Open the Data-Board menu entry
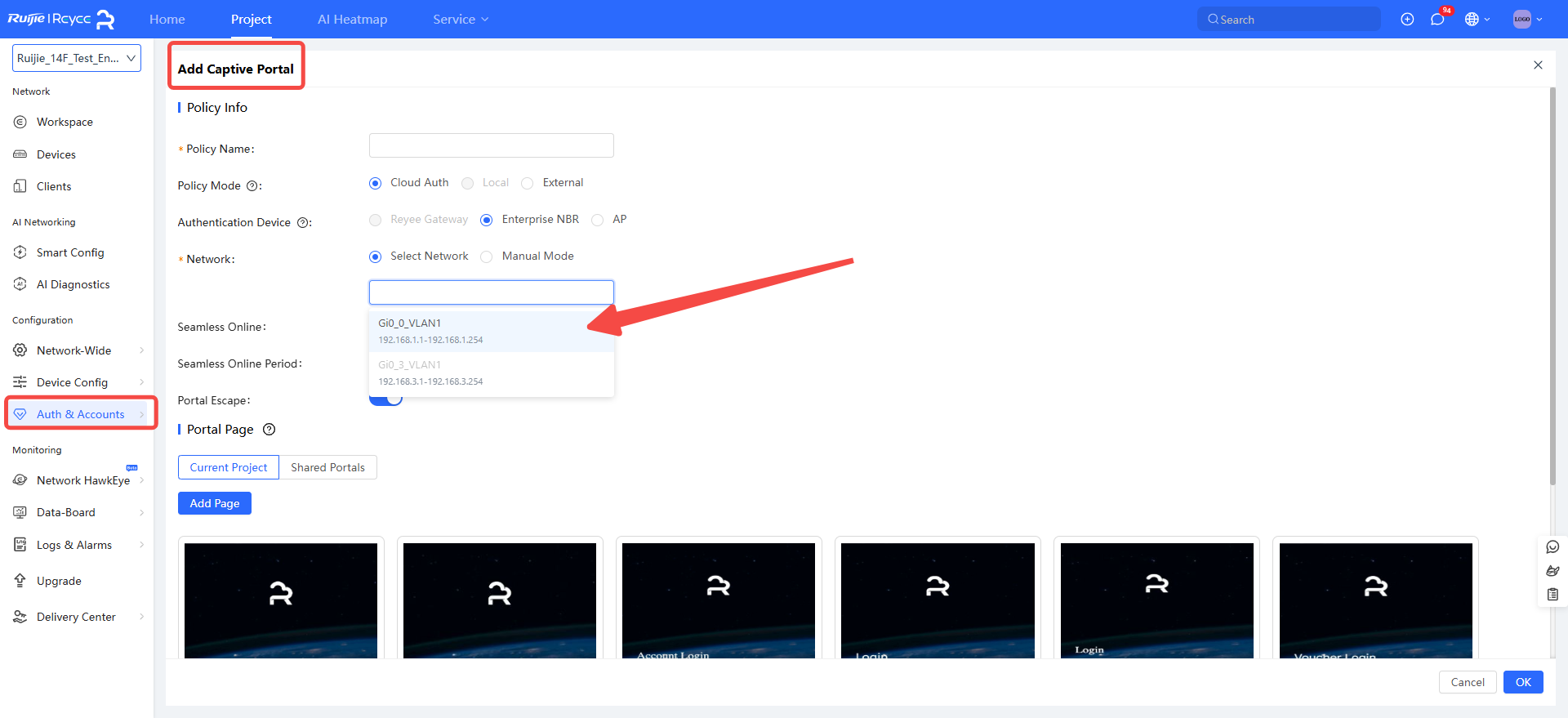1568x718 pixels. tap(66, 512)
